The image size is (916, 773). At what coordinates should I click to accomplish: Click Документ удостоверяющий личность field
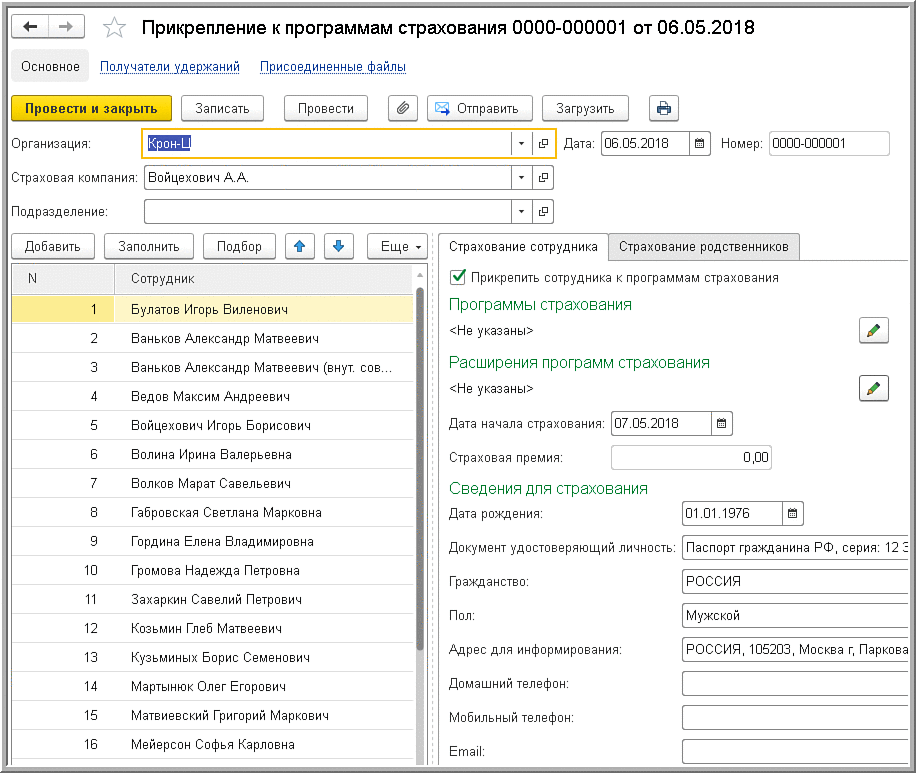[x=794, y=547]
